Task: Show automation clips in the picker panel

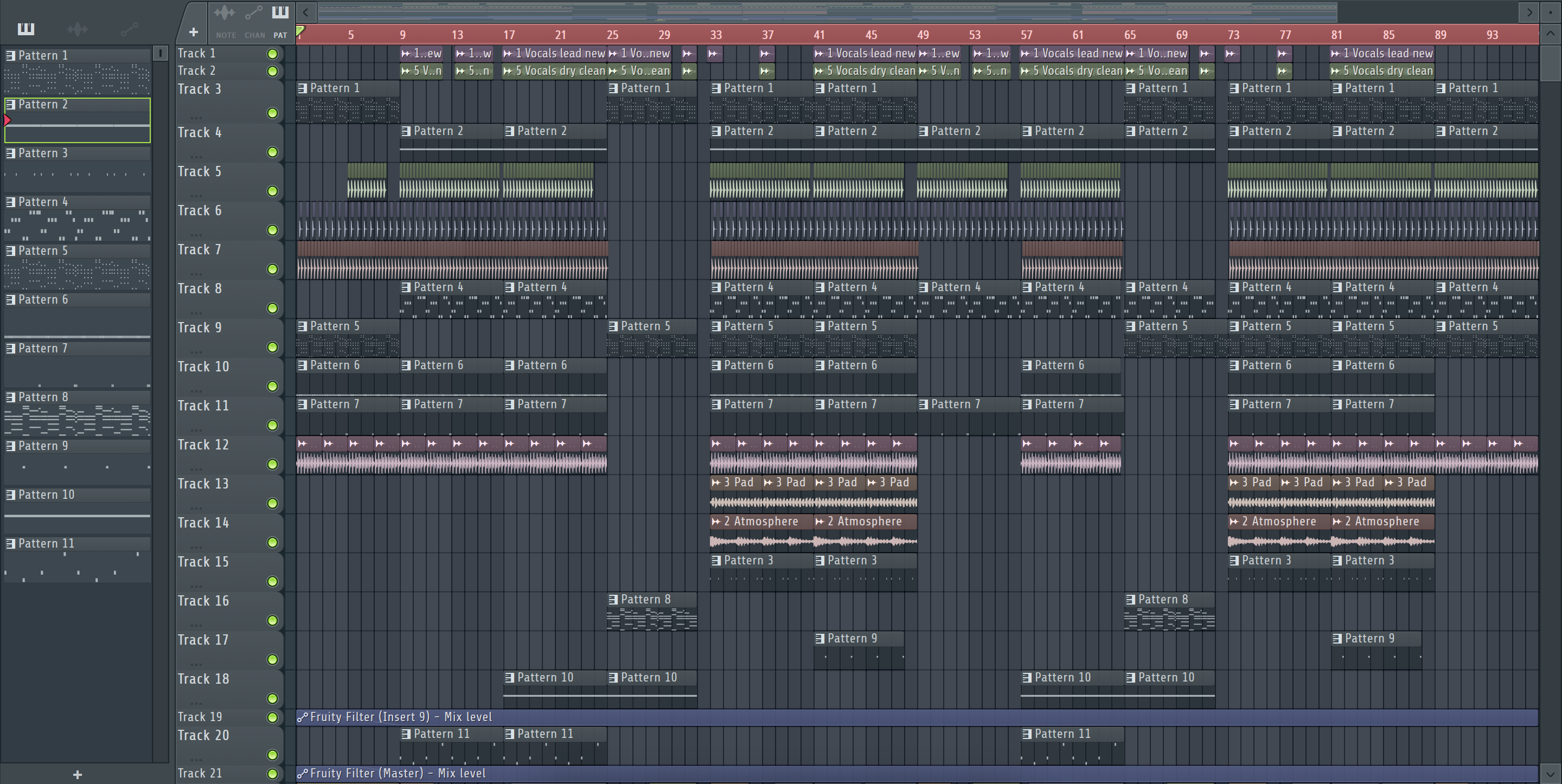Action: 129,29
